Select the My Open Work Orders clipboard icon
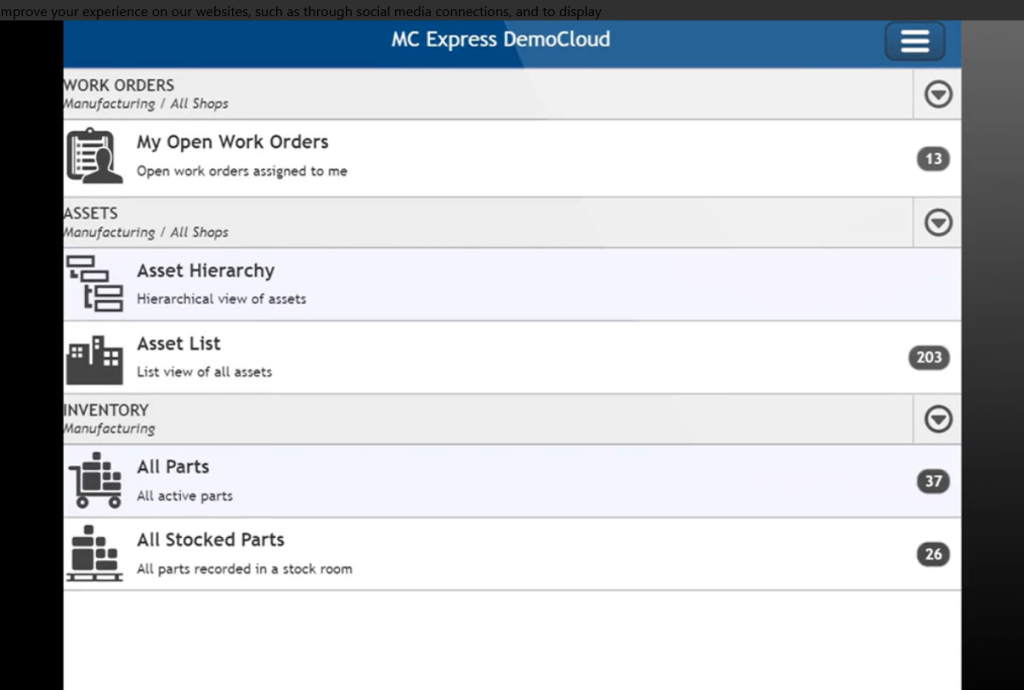The height and width of the screenshot is (690, 1024). coord(94,156)
